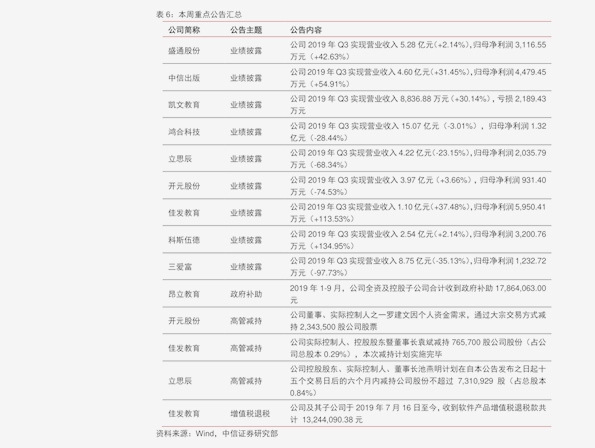
Task: Click the 政府补助 announcement topic
Action: [x=246, y=294]
